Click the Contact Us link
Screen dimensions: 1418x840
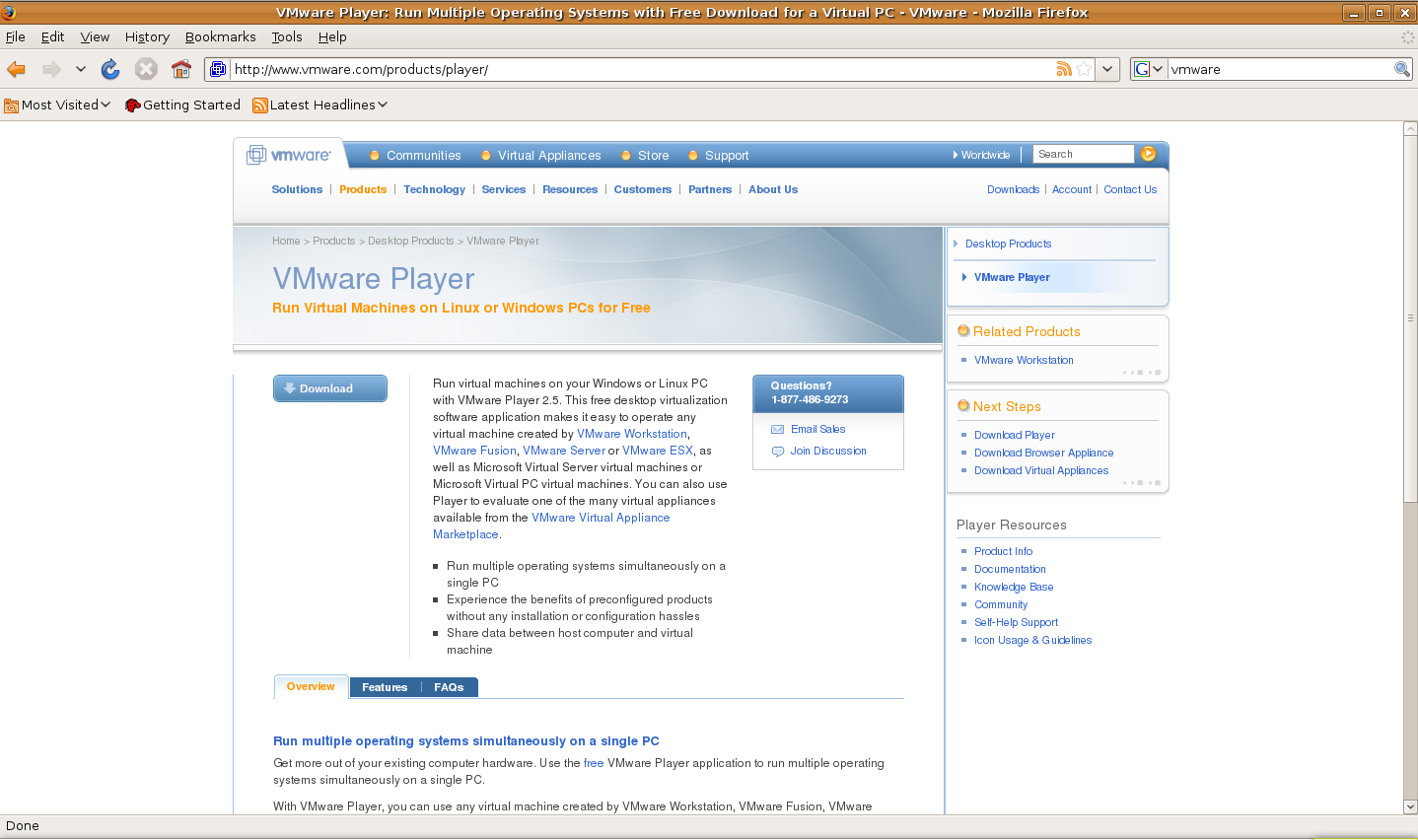1130,189
